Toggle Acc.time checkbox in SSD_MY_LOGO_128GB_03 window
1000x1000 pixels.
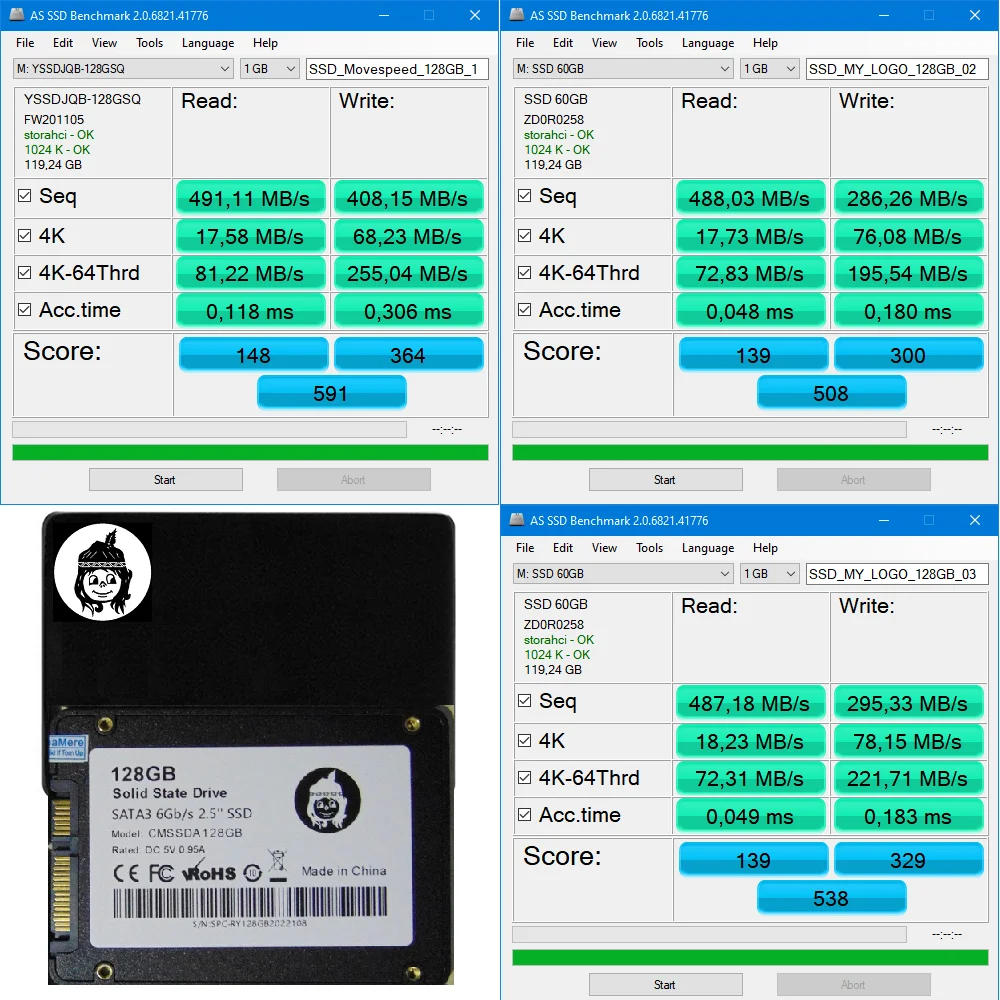coord(524,814)
